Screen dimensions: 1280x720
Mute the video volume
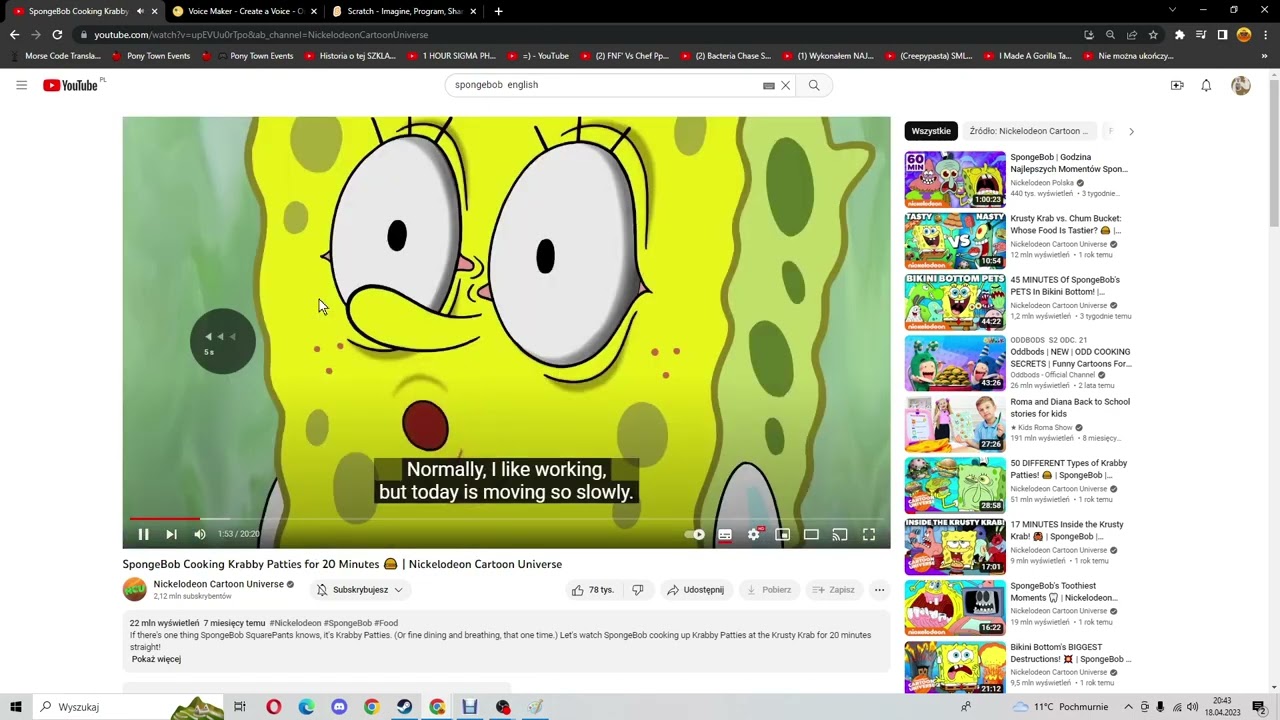click(199, 534)
